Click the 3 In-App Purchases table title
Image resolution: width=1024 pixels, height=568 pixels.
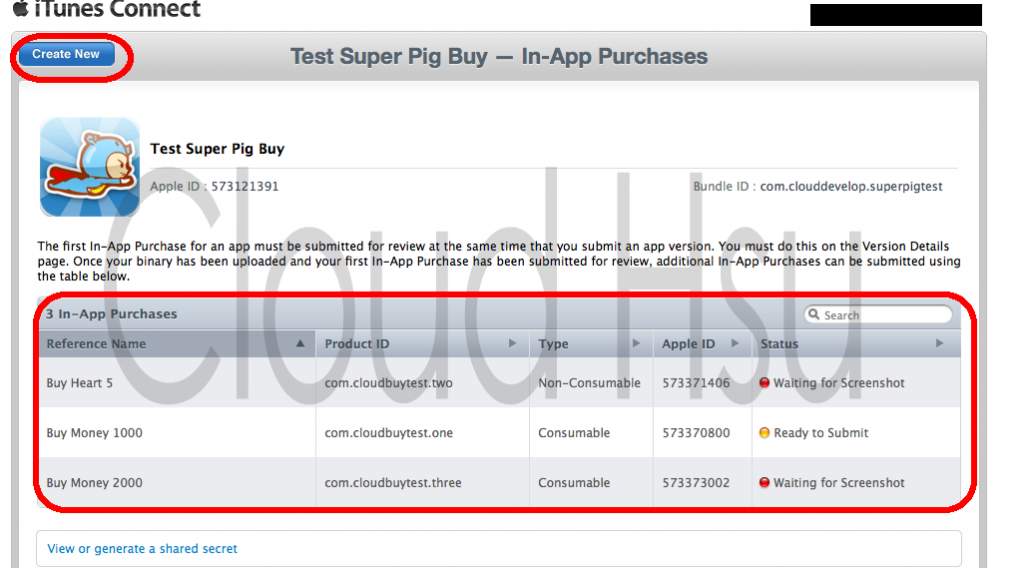(x=111, y=314)
